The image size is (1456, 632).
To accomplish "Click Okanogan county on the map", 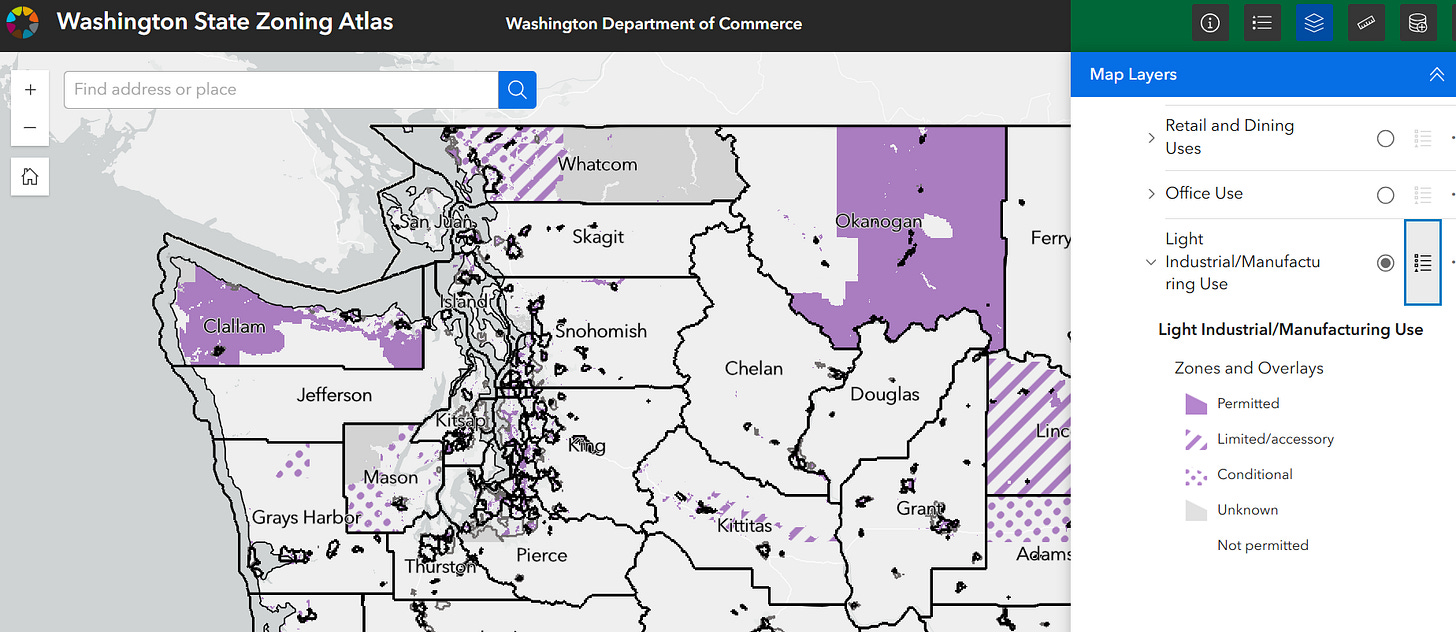I will 879,221.
